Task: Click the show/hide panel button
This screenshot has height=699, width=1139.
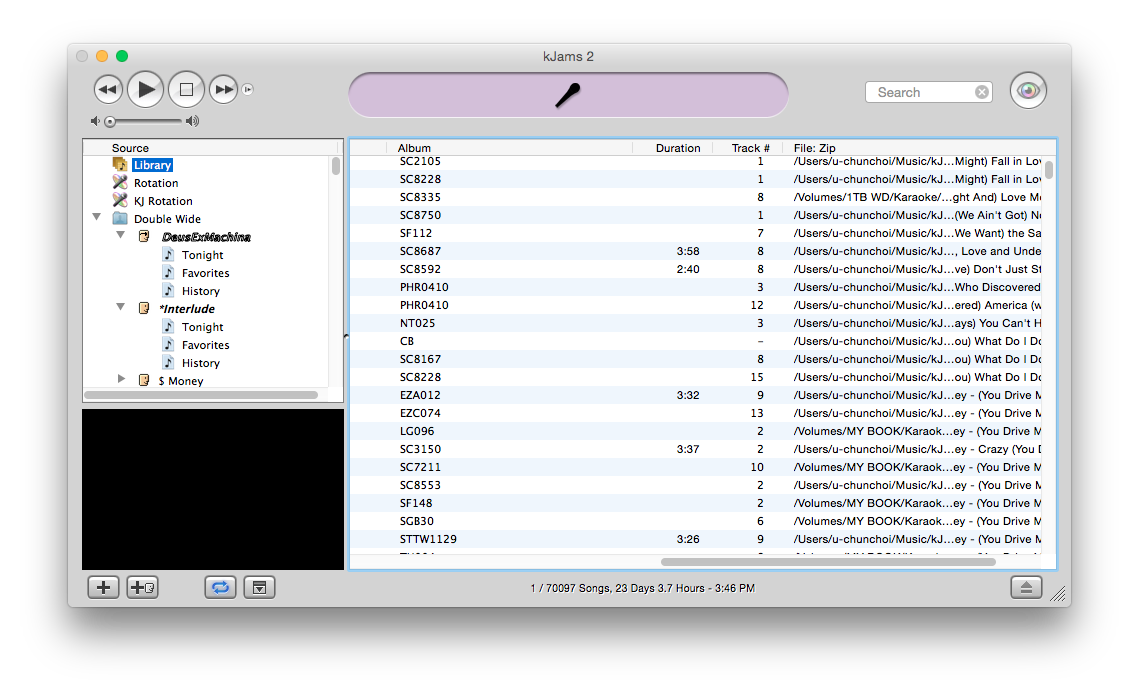Action: pyautogui.click(x=259, y=587)
